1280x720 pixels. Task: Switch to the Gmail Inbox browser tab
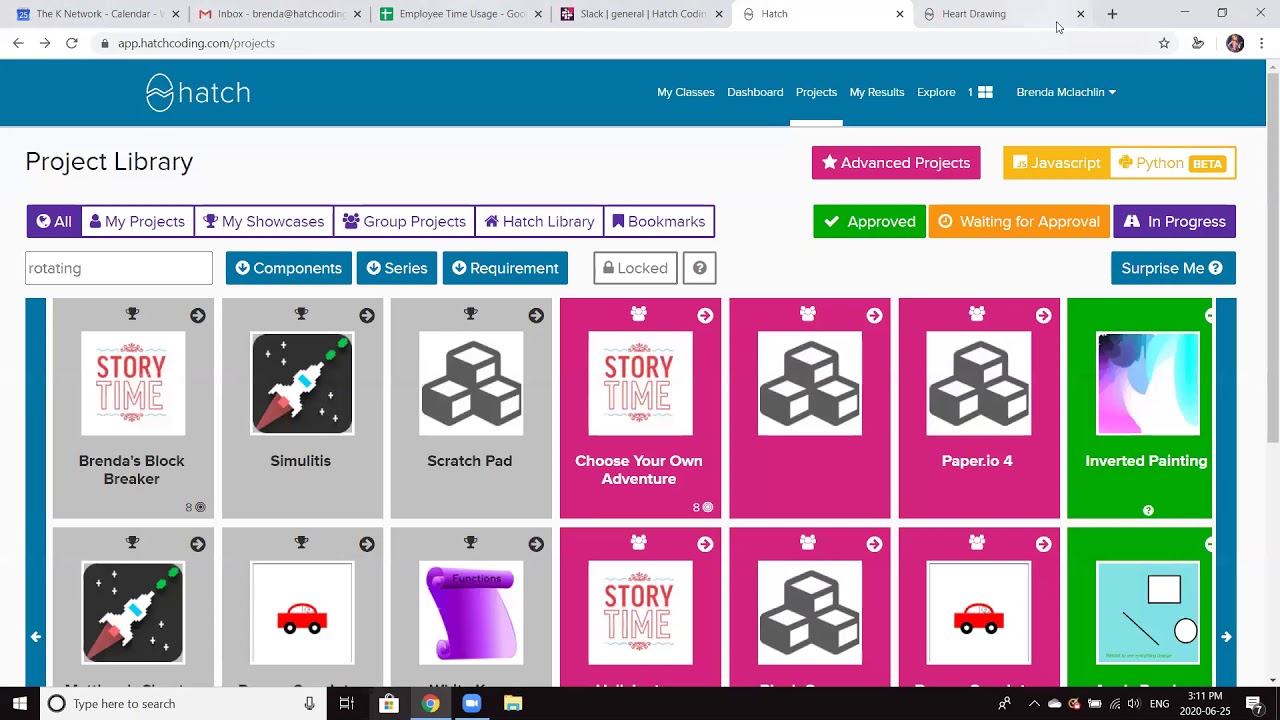tap(278, 14)
